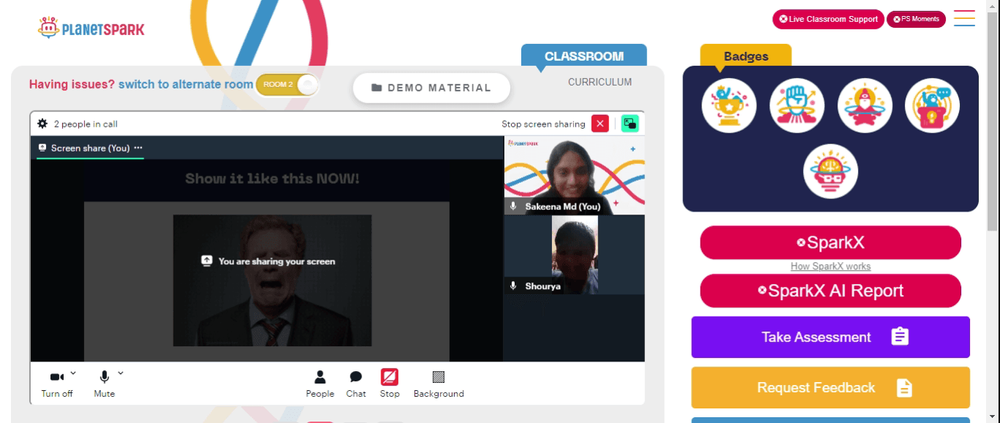Open DEMO MATERIAL folder button
The image size is (1000, 423).
(432, 88)
